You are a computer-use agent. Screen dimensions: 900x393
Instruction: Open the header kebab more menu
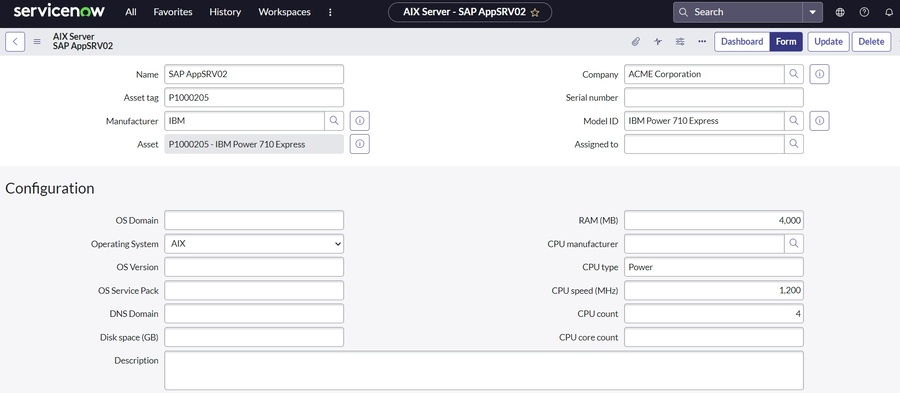330,12
